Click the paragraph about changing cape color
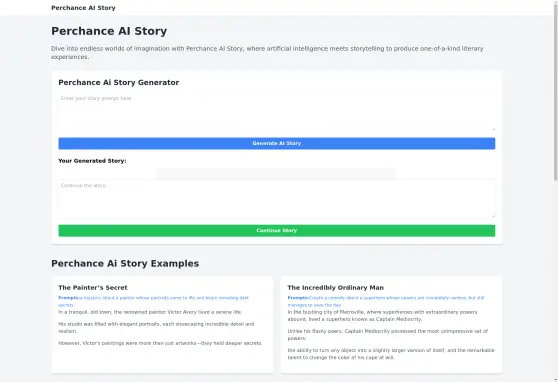The width and height of the screenshot is (558, 382). point(391,354)
